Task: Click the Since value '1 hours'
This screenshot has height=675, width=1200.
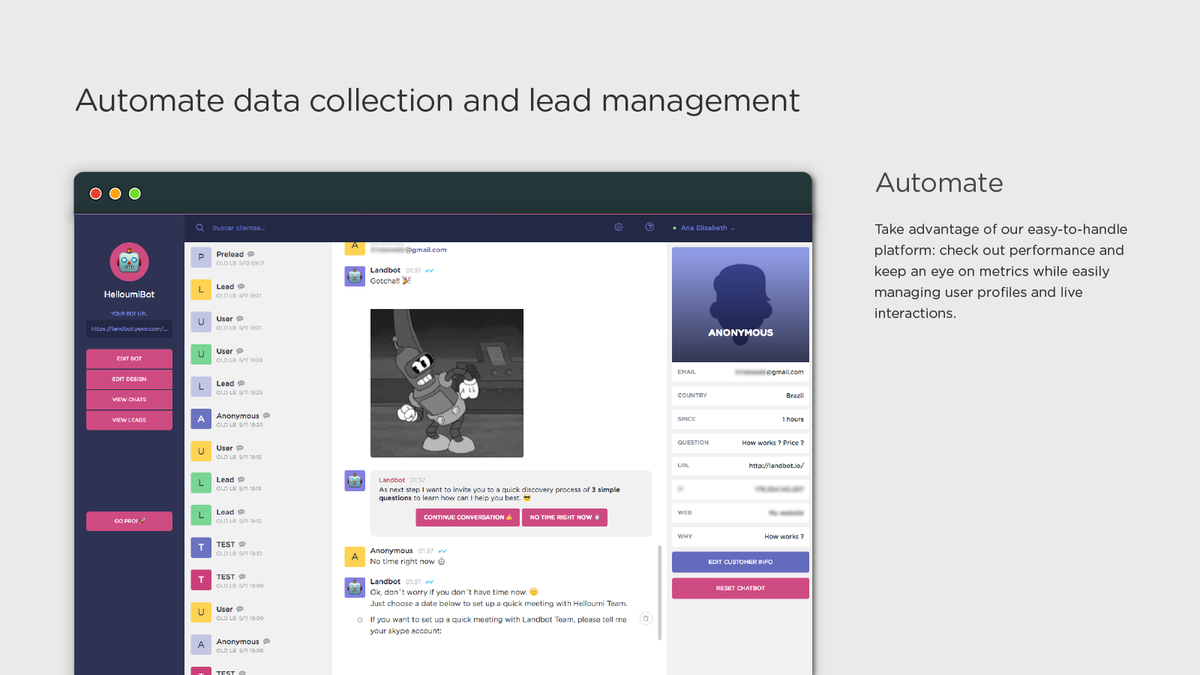Action: pos(793,419)
